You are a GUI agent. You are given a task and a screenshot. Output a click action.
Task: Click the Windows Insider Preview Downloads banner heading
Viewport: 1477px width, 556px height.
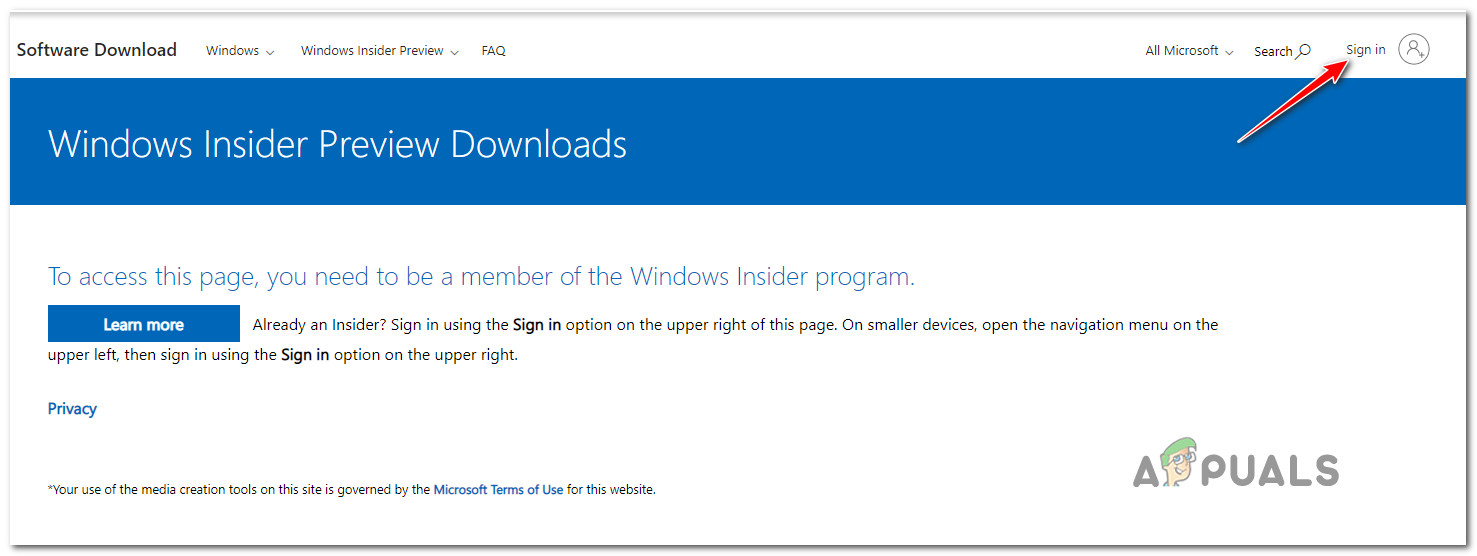[337, 144]
